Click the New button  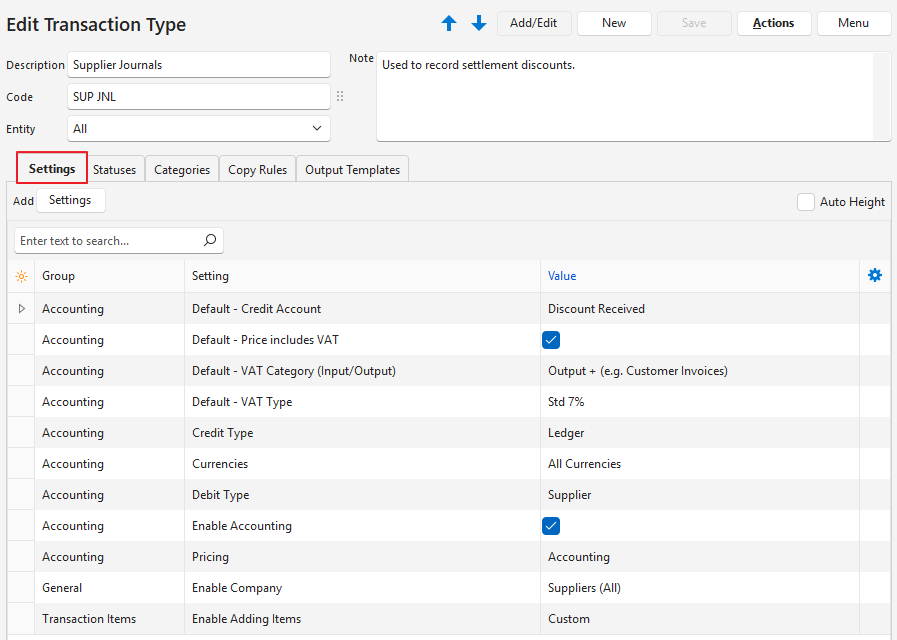[614, 23]
